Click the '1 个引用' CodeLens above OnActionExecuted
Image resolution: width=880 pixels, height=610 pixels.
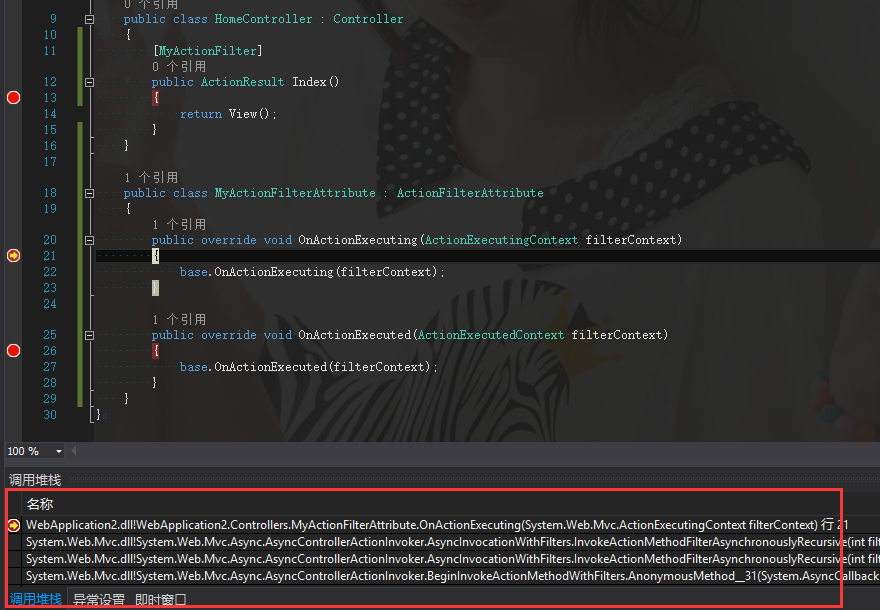click(179, 320)
